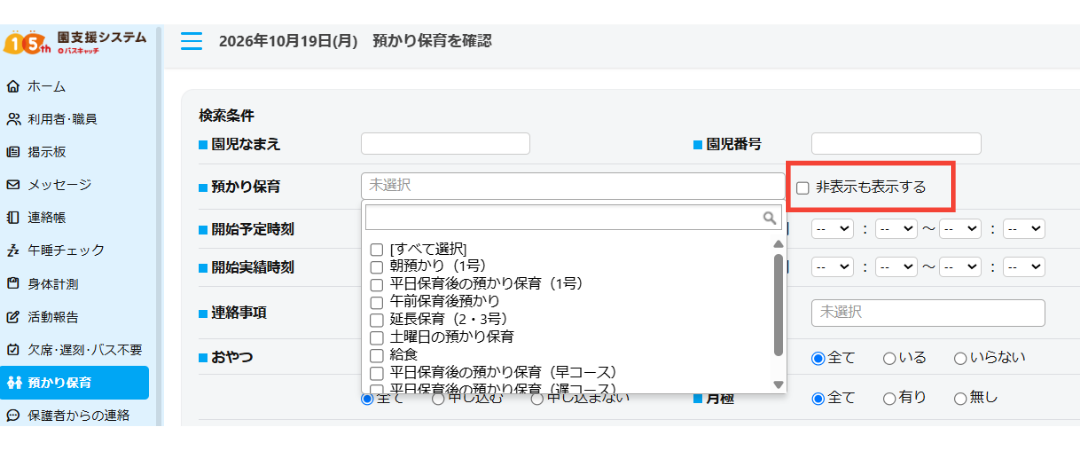The width and height of the screenshot is (1080, 450).
Task: Click the ホーム house icon
Action: pyautogui.click(x=12, y=87)
